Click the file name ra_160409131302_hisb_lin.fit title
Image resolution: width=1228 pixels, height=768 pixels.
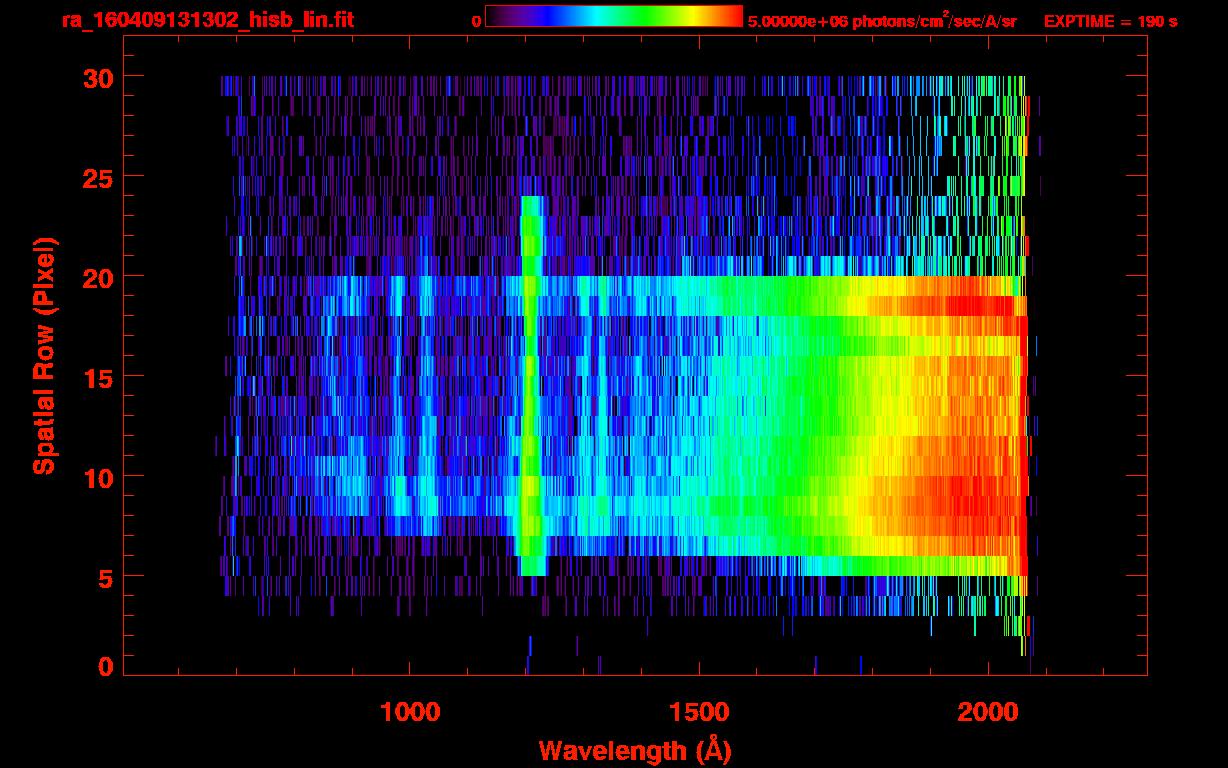(206, 20)
